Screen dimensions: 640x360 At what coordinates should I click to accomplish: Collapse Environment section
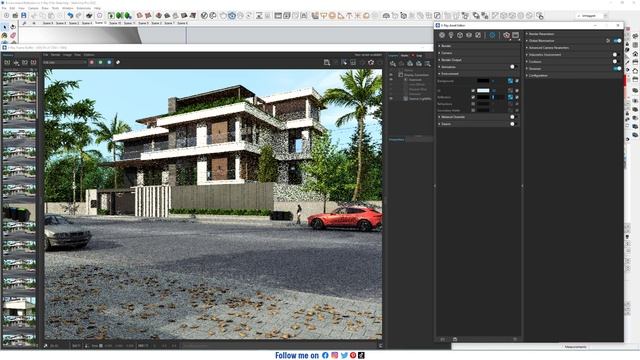[x=478, y=74]
